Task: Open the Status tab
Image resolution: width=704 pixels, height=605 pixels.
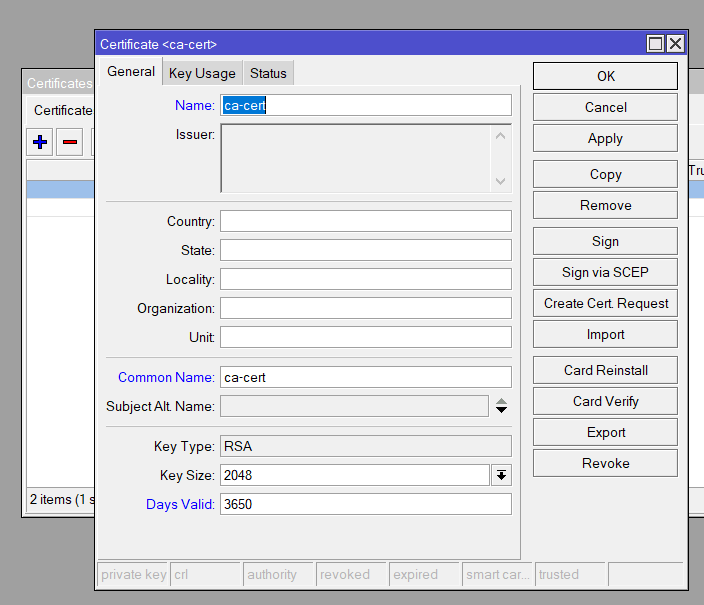Action: pyautogui.click(x=268, y=73)
